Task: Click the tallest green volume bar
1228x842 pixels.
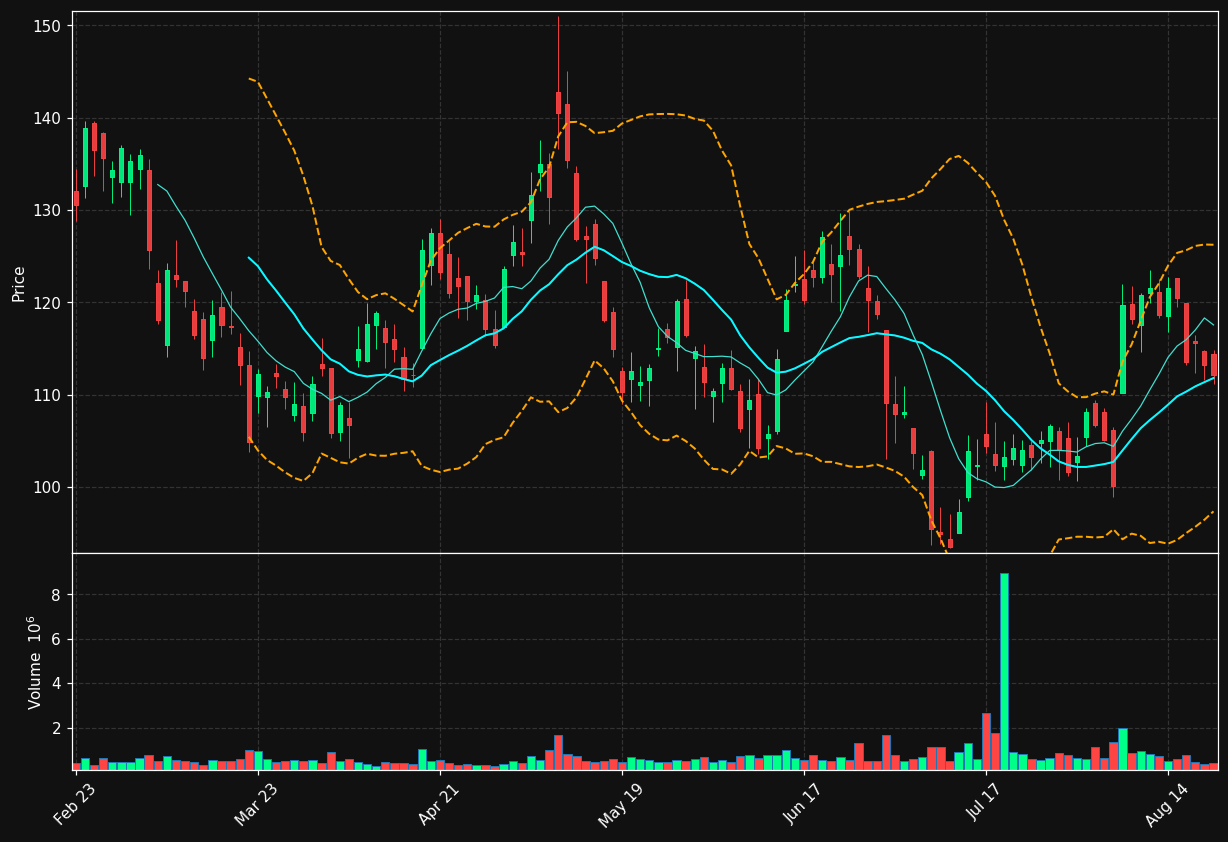Action: pyautogui.click(x=1004, y=671)
